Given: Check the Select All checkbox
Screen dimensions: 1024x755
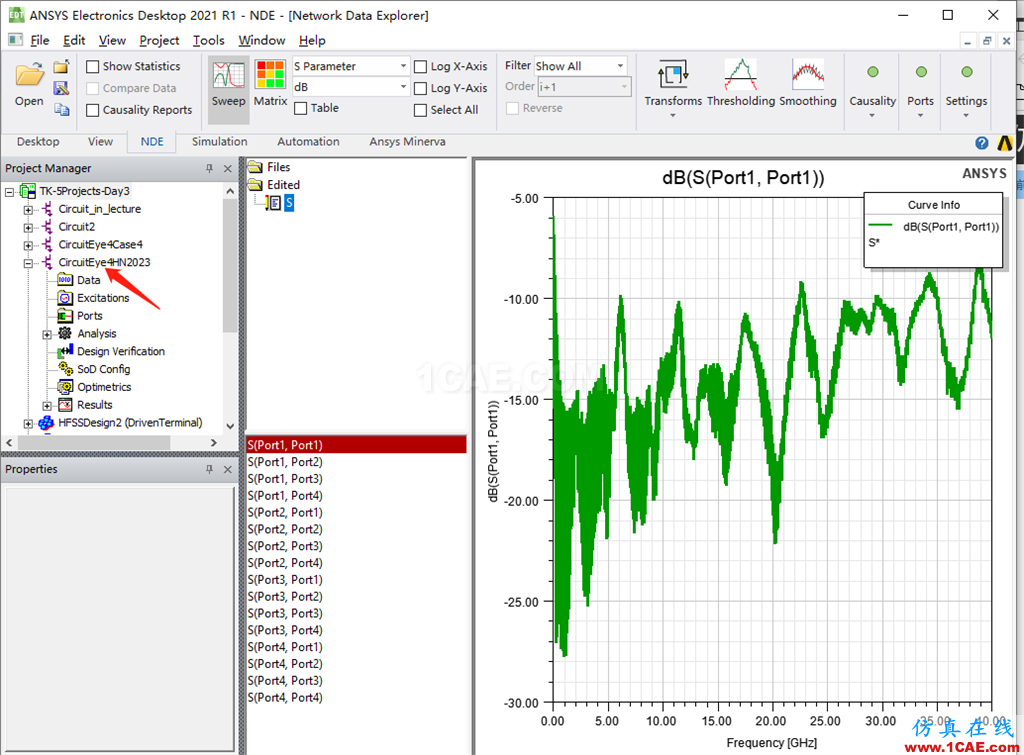Looking at the screenshot, I should 421,110.
